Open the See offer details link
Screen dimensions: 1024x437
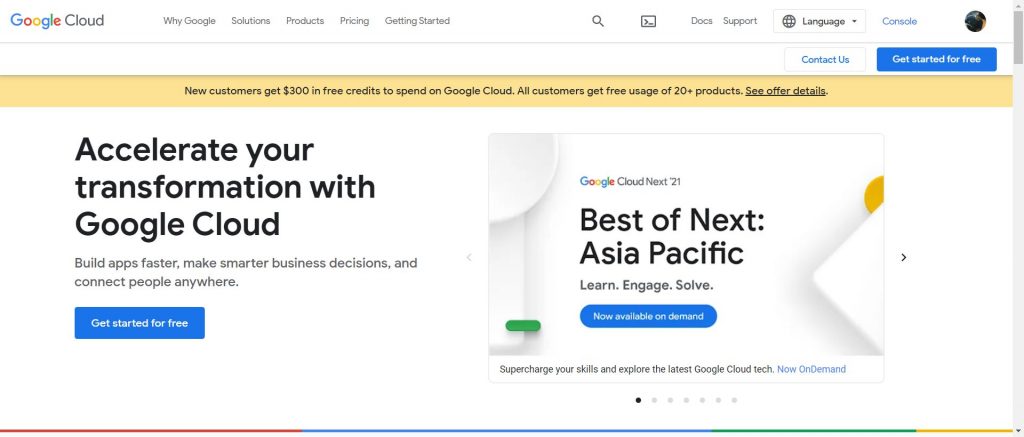click(x=786, y=91)
